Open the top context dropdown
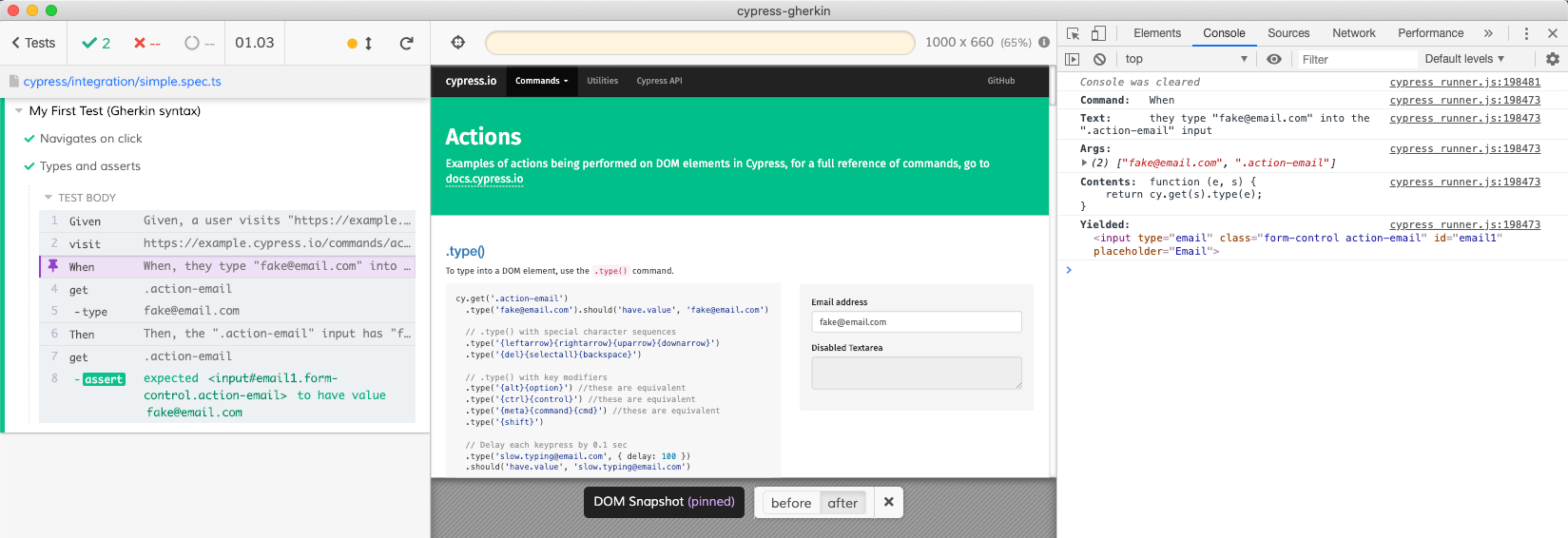This screenshot has height=538, width=1568. (x=1186, y=59)
